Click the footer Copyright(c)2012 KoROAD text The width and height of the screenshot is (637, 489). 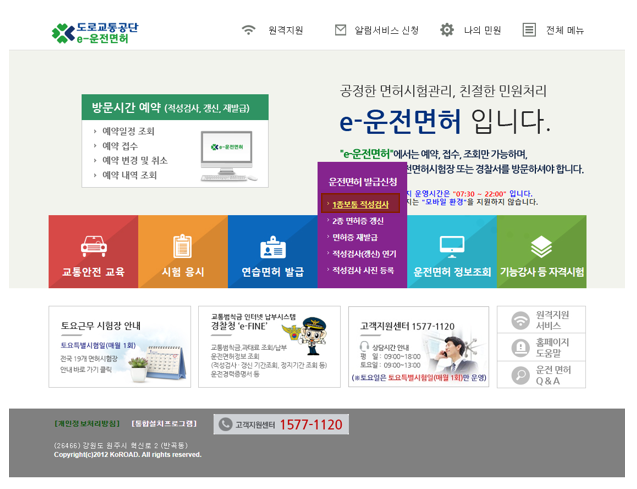point(127,454)
